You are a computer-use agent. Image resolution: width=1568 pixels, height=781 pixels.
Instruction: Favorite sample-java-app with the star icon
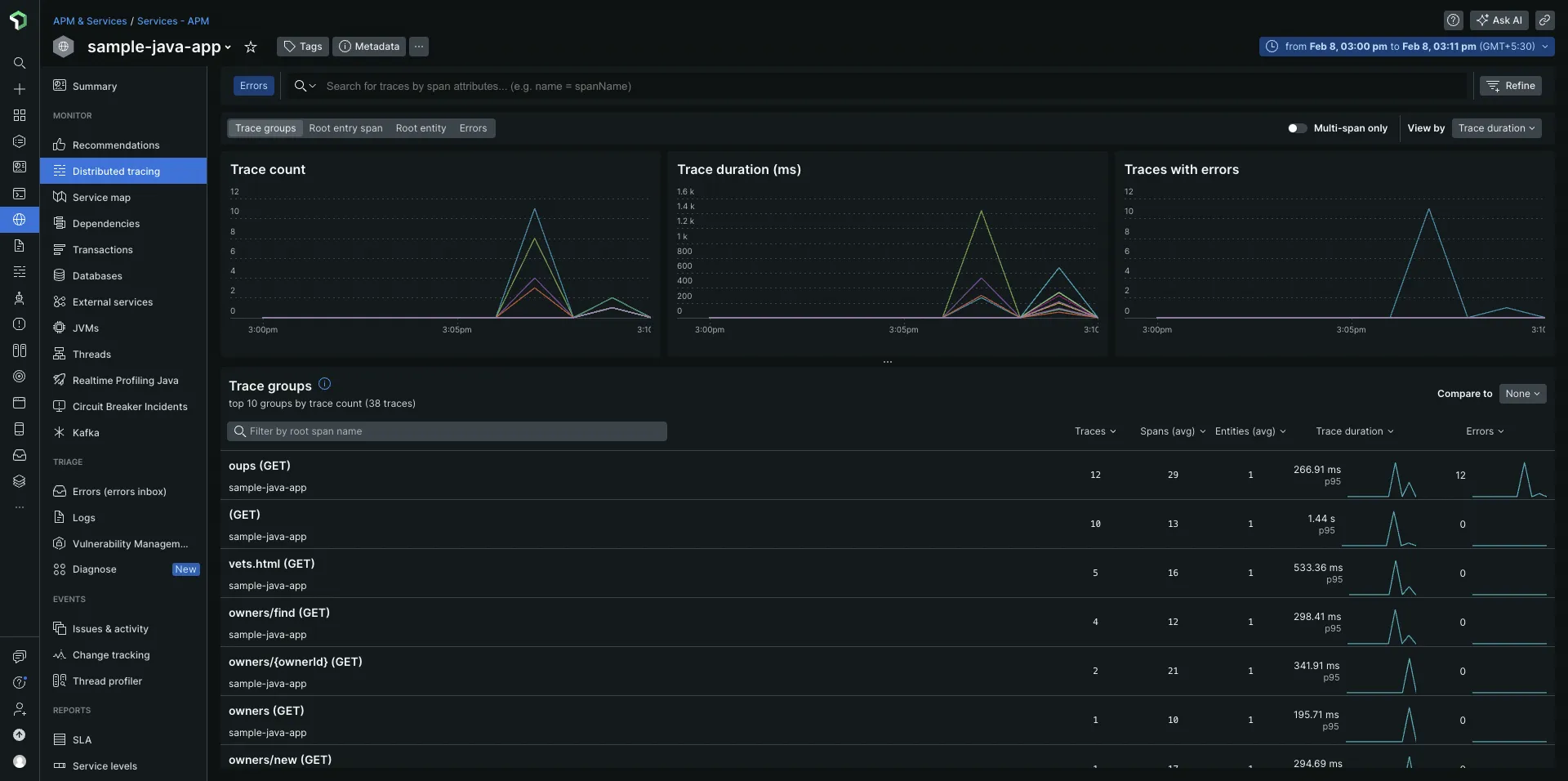tap(251, 47)
